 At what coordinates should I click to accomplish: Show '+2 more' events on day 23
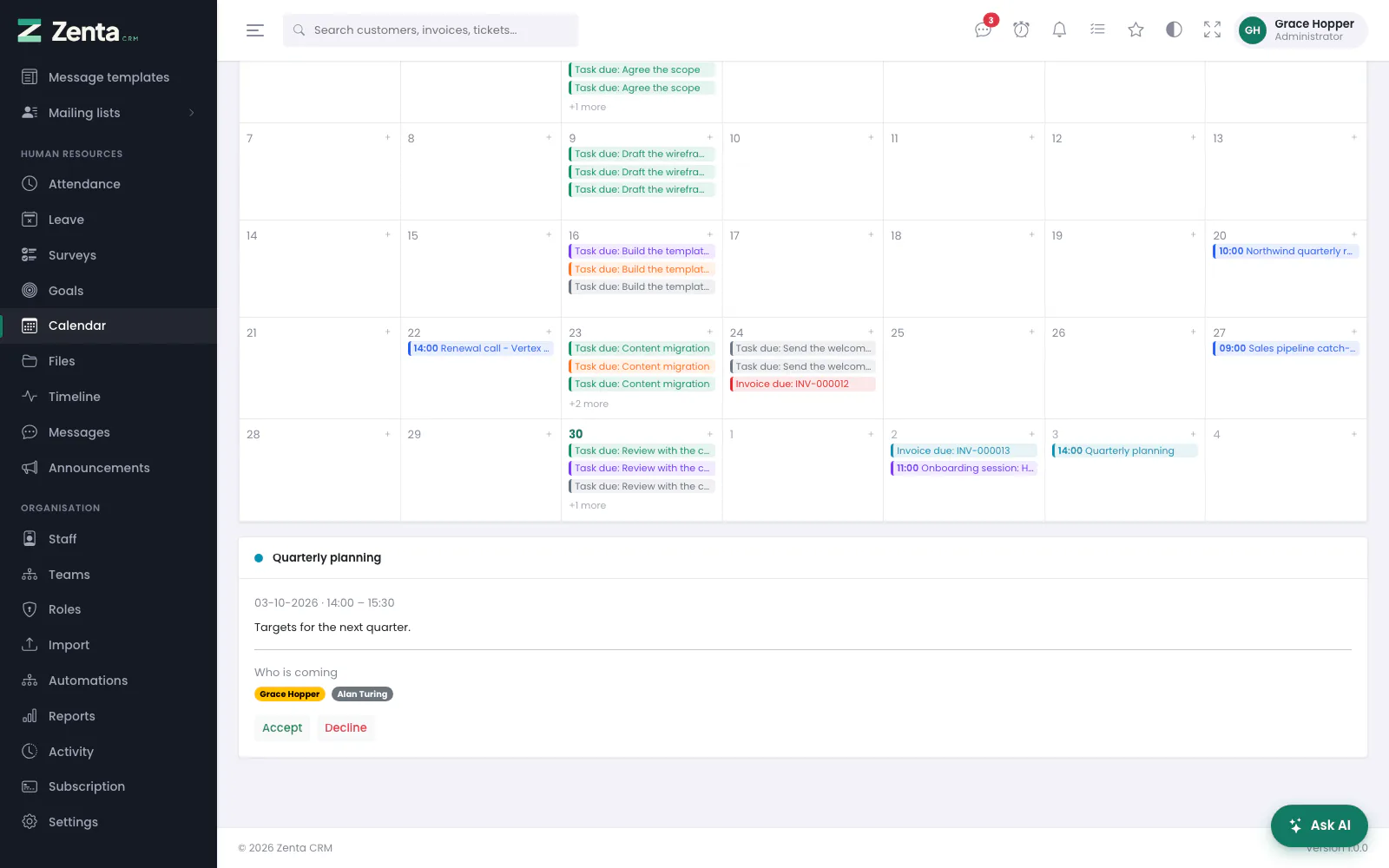589,404
